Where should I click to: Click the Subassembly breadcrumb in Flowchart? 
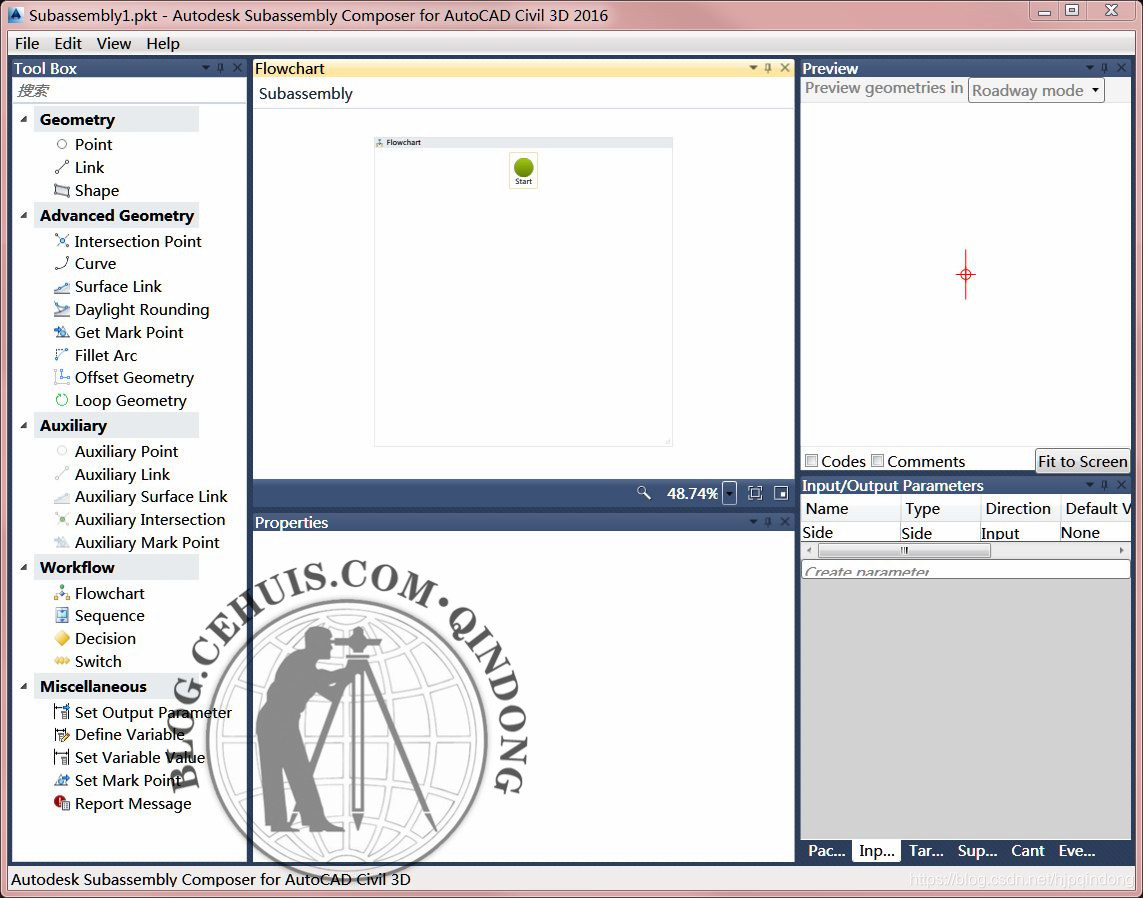point(305,93)
